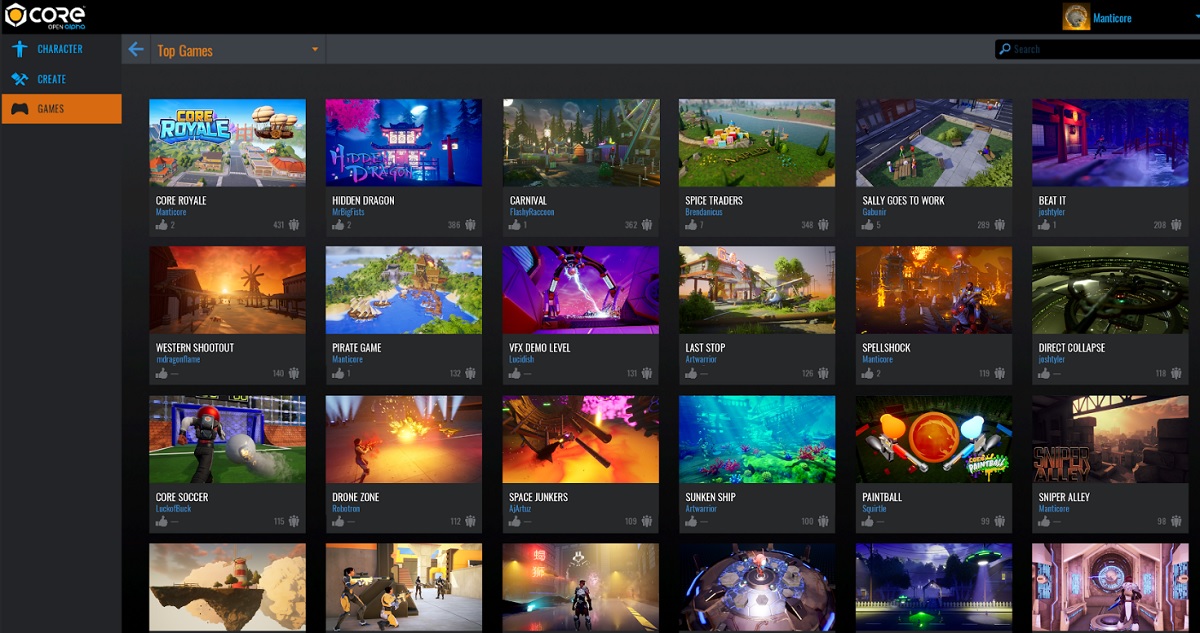Open the Character section in sidebar
The height and width of the screenshot is (633, 1200).
[x=61, y=49]
